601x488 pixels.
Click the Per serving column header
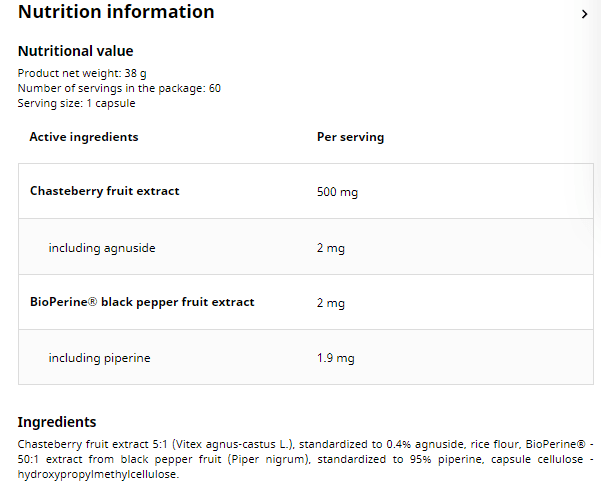coord(350,137)
